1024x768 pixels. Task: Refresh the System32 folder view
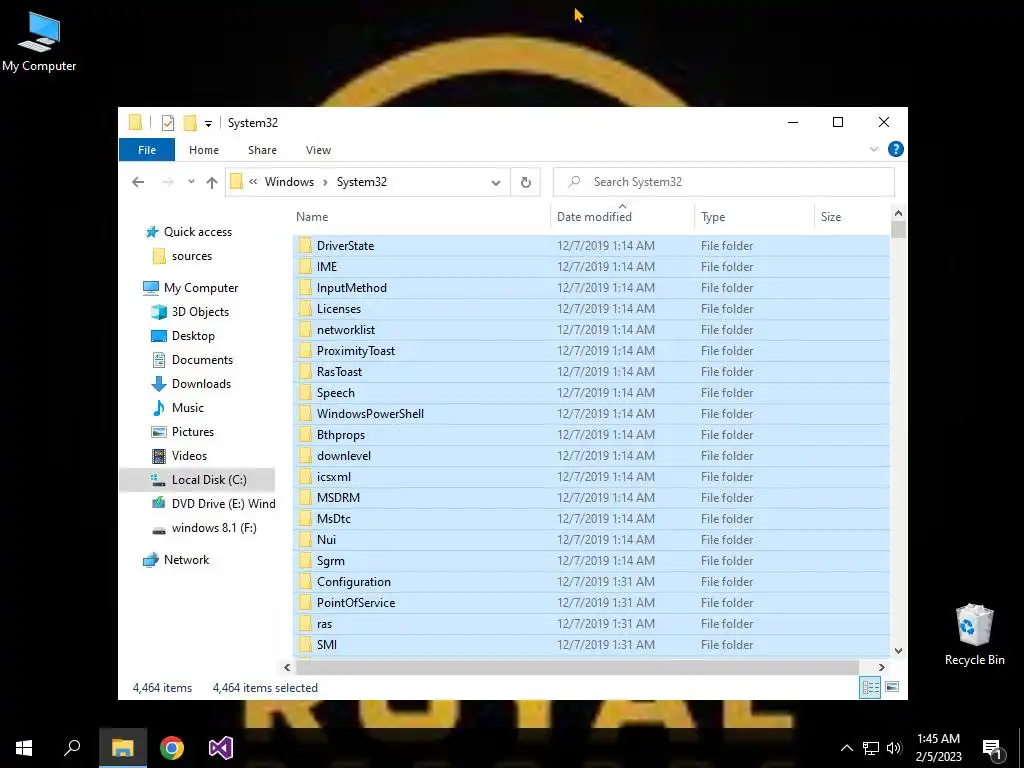pos(526,183)
